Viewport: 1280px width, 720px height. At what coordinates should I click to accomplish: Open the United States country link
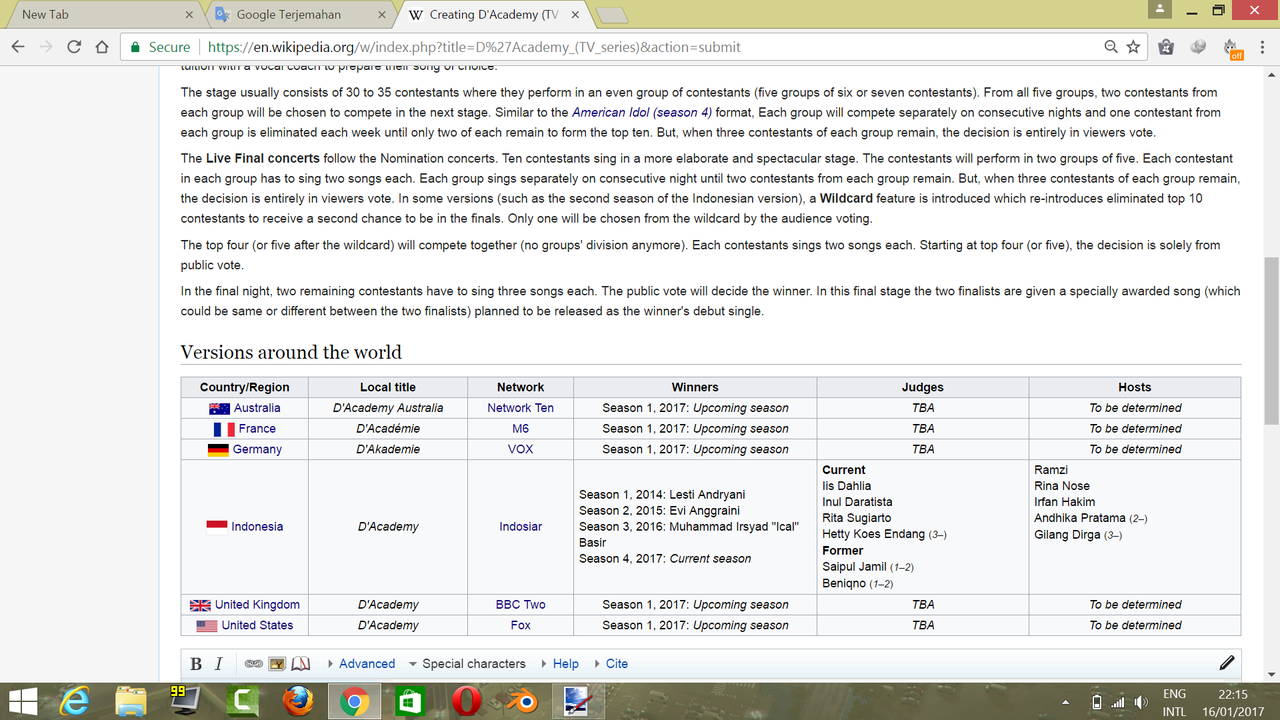(257, 626)
